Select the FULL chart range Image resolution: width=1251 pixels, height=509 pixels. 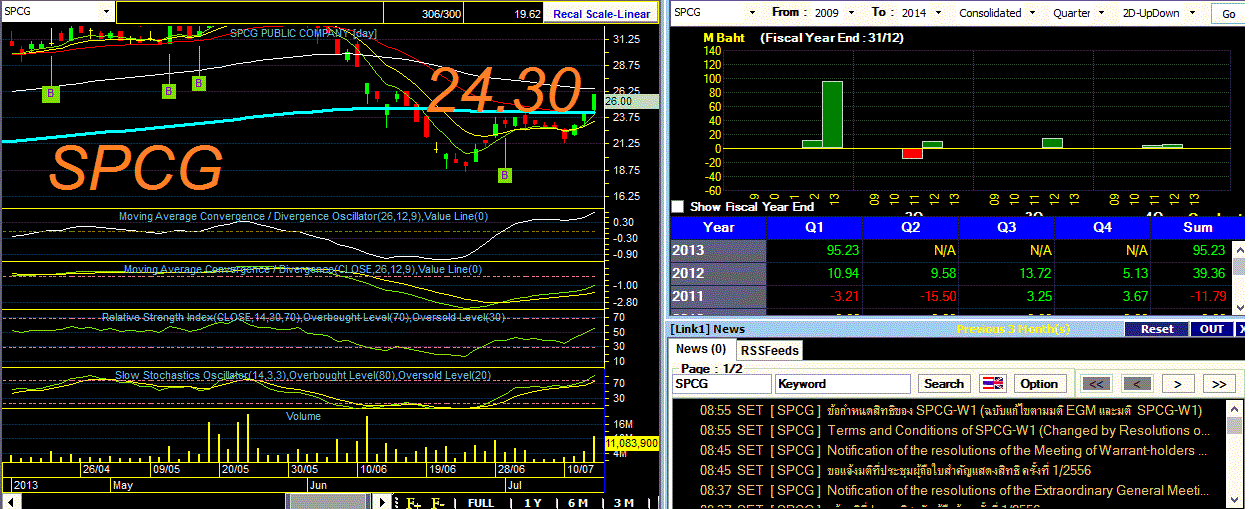(481, 502)
